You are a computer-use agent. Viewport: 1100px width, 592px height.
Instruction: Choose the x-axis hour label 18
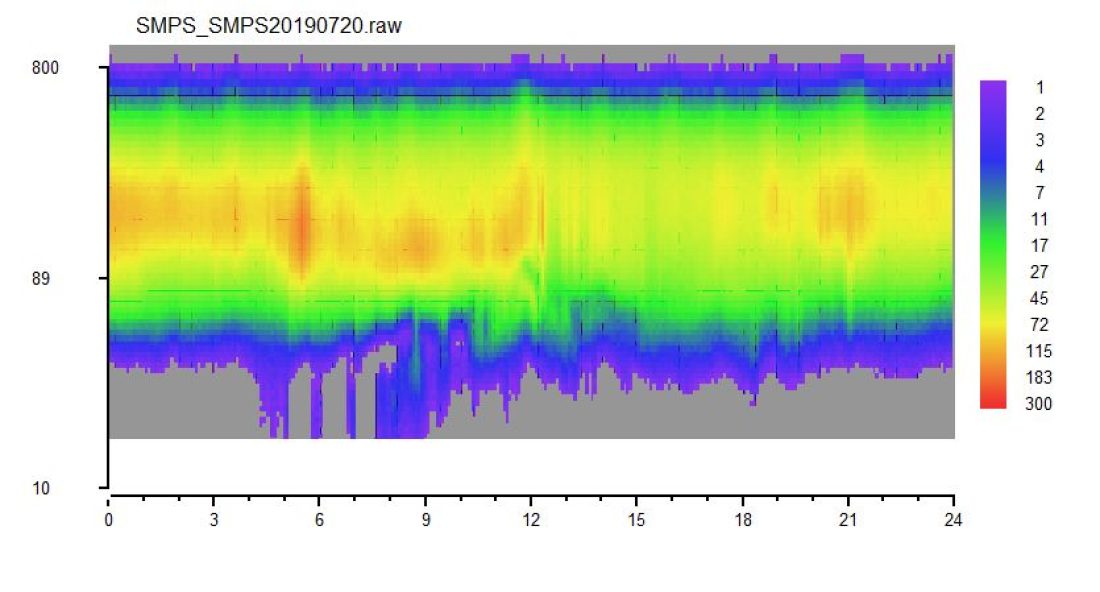click(743, 520)
